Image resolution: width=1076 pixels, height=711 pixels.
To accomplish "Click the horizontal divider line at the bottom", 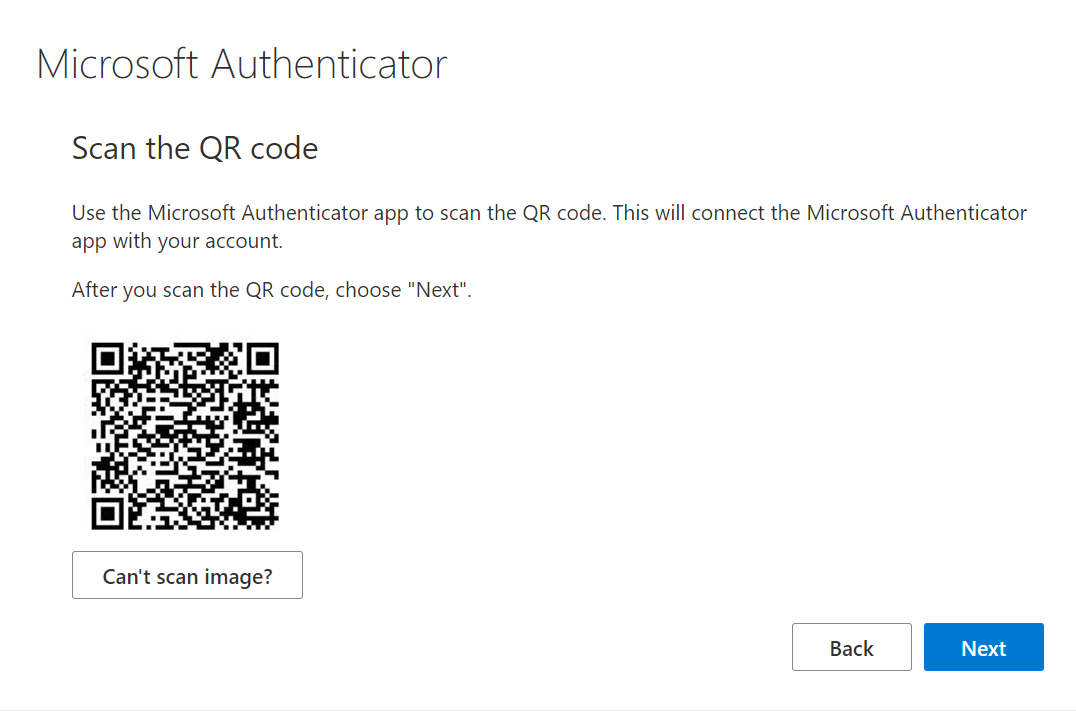I will pyautogui.click(x=538, y=710).
